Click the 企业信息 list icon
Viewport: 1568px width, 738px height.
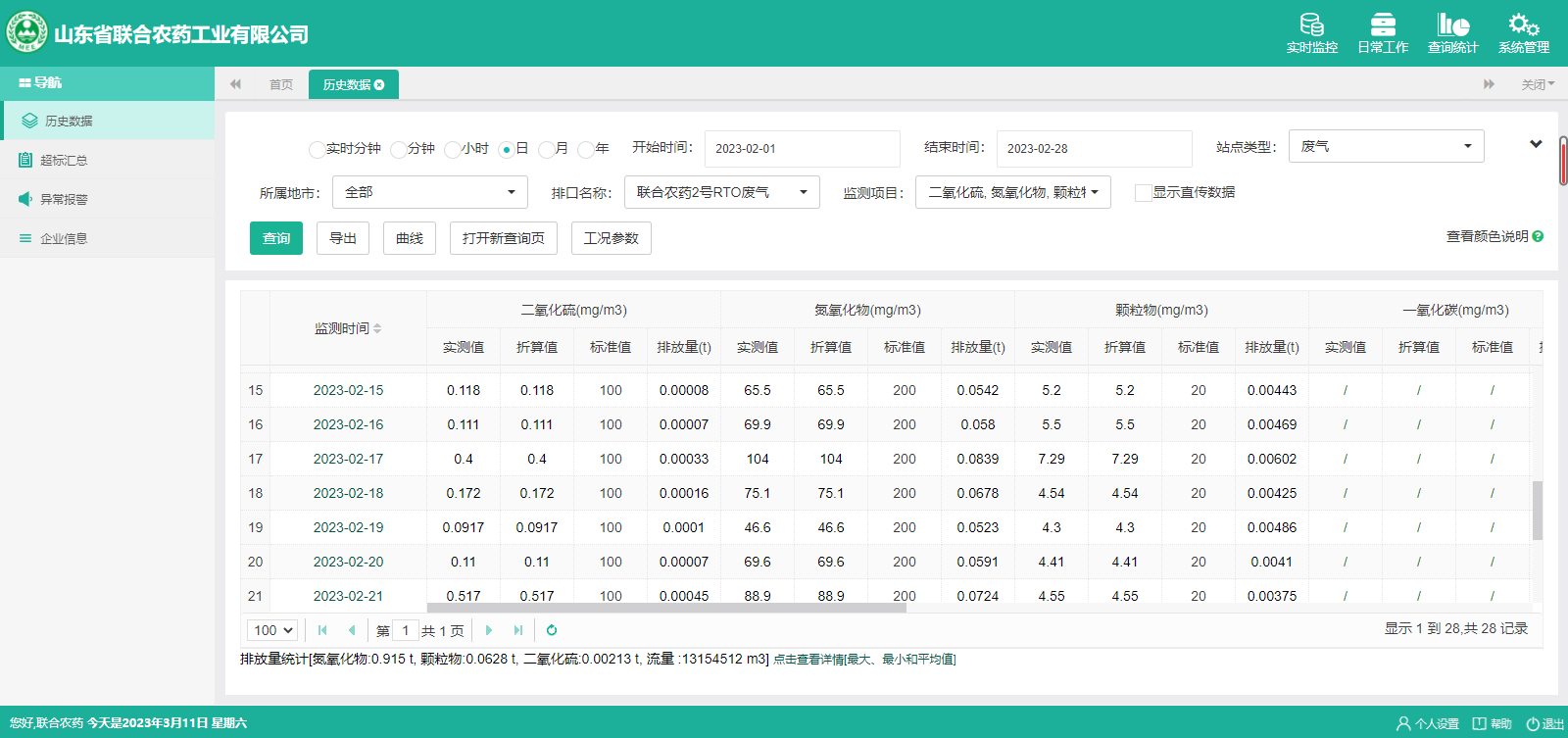coord(25,238)
